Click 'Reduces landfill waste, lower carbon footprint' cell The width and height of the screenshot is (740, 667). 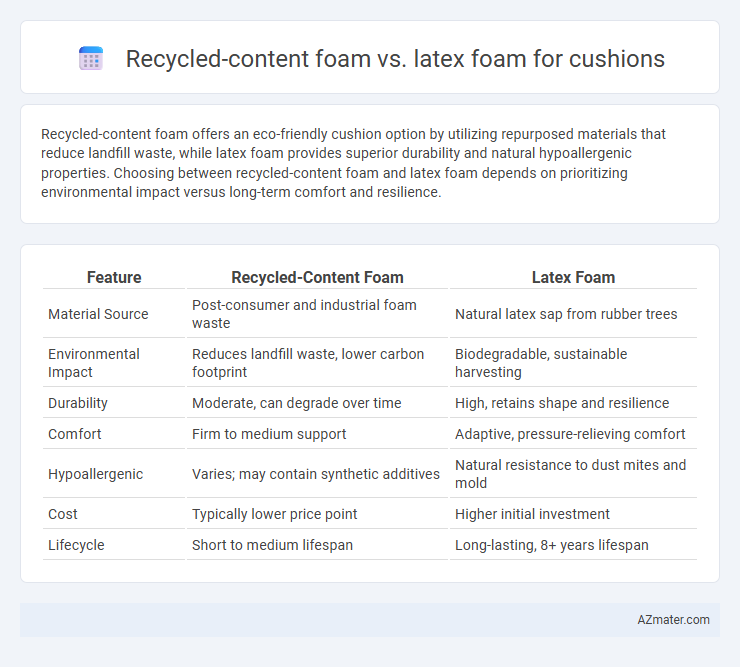coord(317,363)
